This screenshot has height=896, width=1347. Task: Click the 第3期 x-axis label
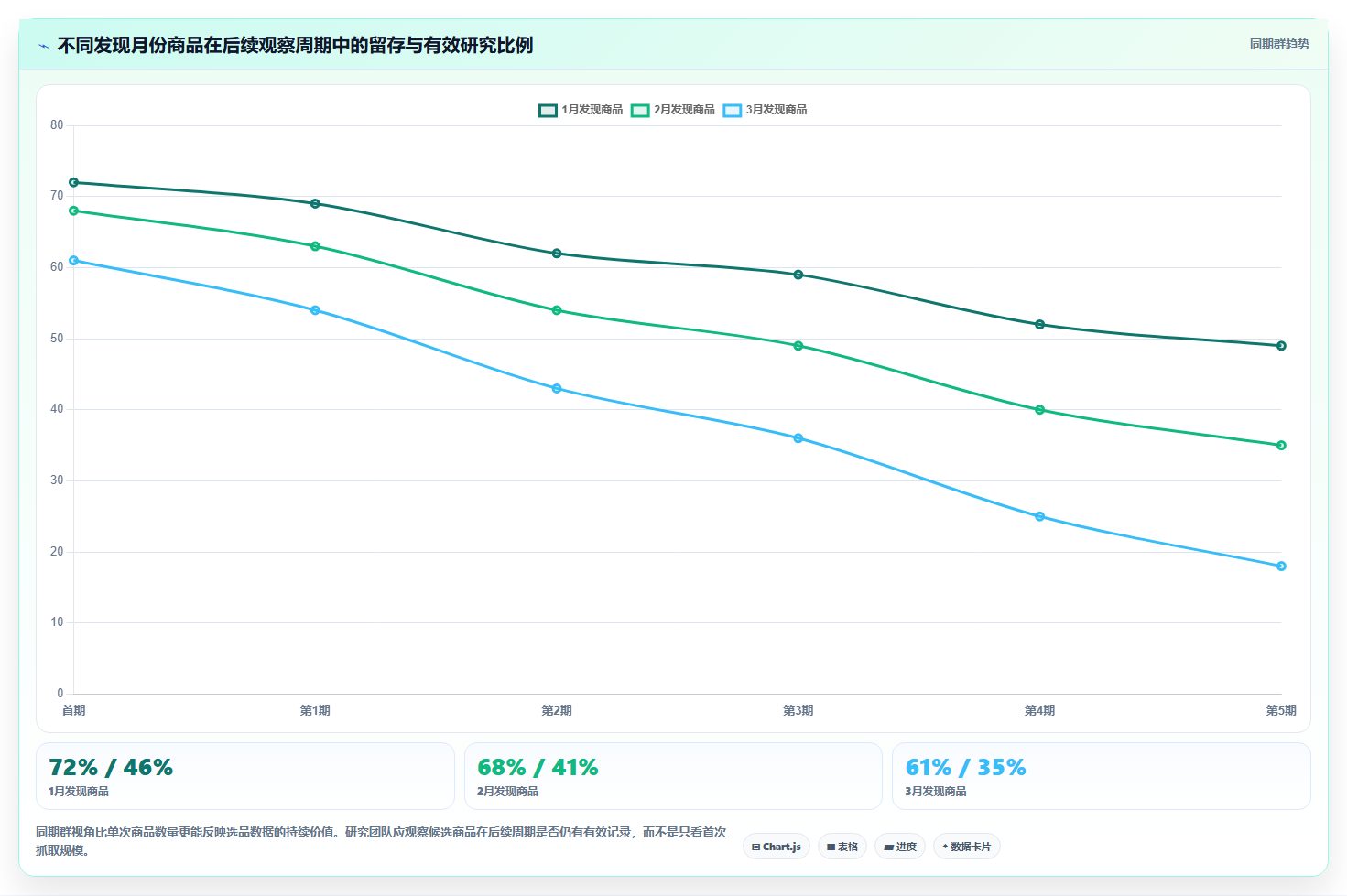(x=798, y=710)
